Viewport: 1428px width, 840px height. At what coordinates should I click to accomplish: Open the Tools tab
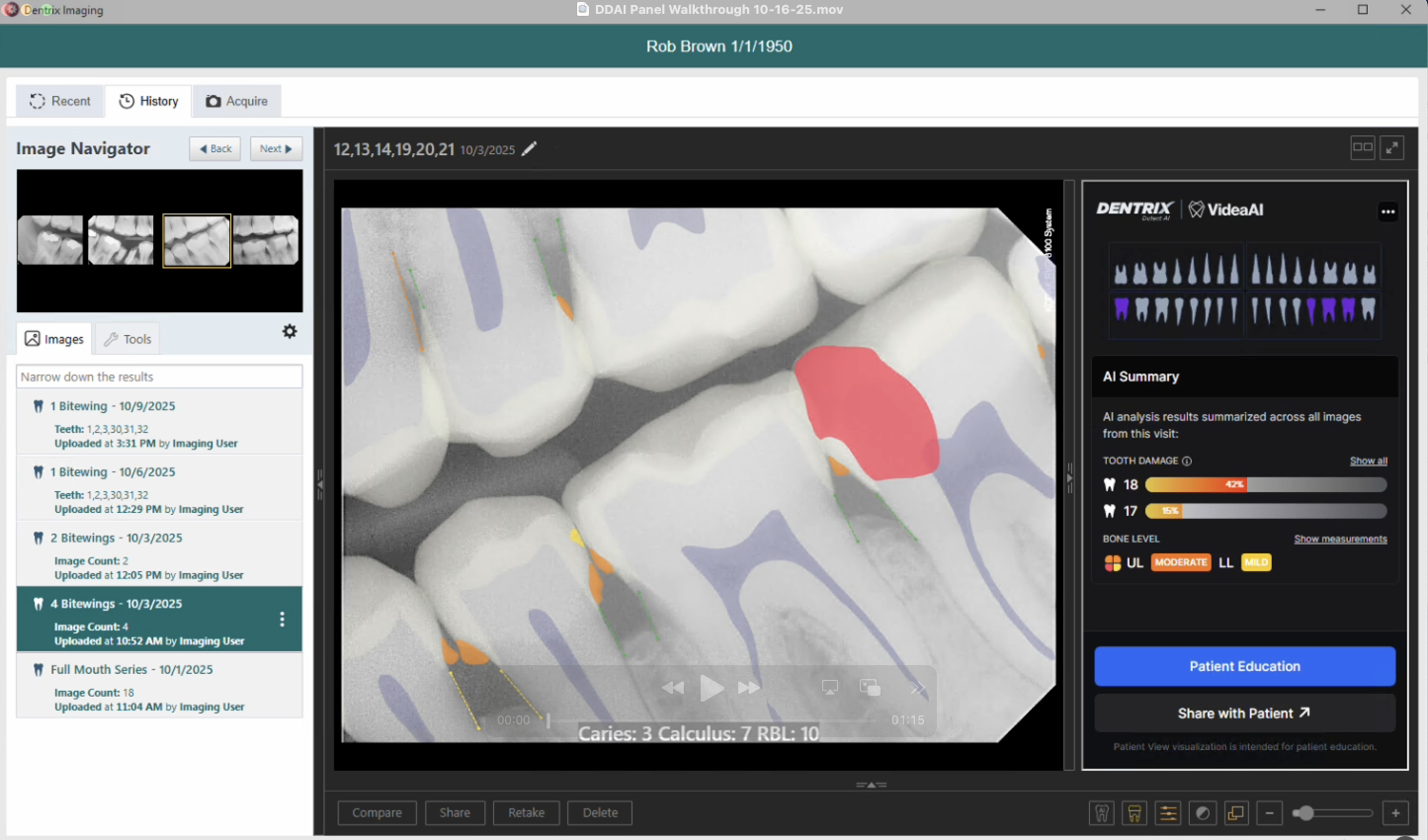coord(127,339)
